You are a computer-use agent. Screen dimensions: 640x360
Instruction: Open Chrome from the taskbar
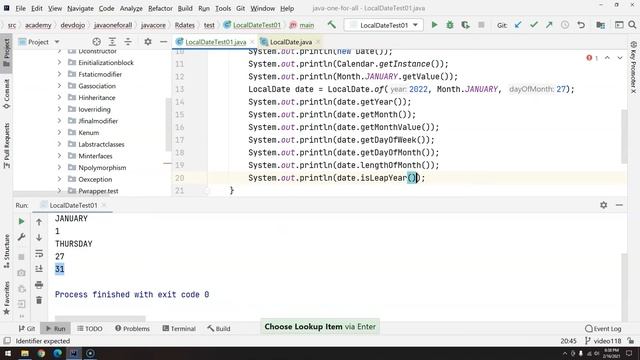coord(41,353)
